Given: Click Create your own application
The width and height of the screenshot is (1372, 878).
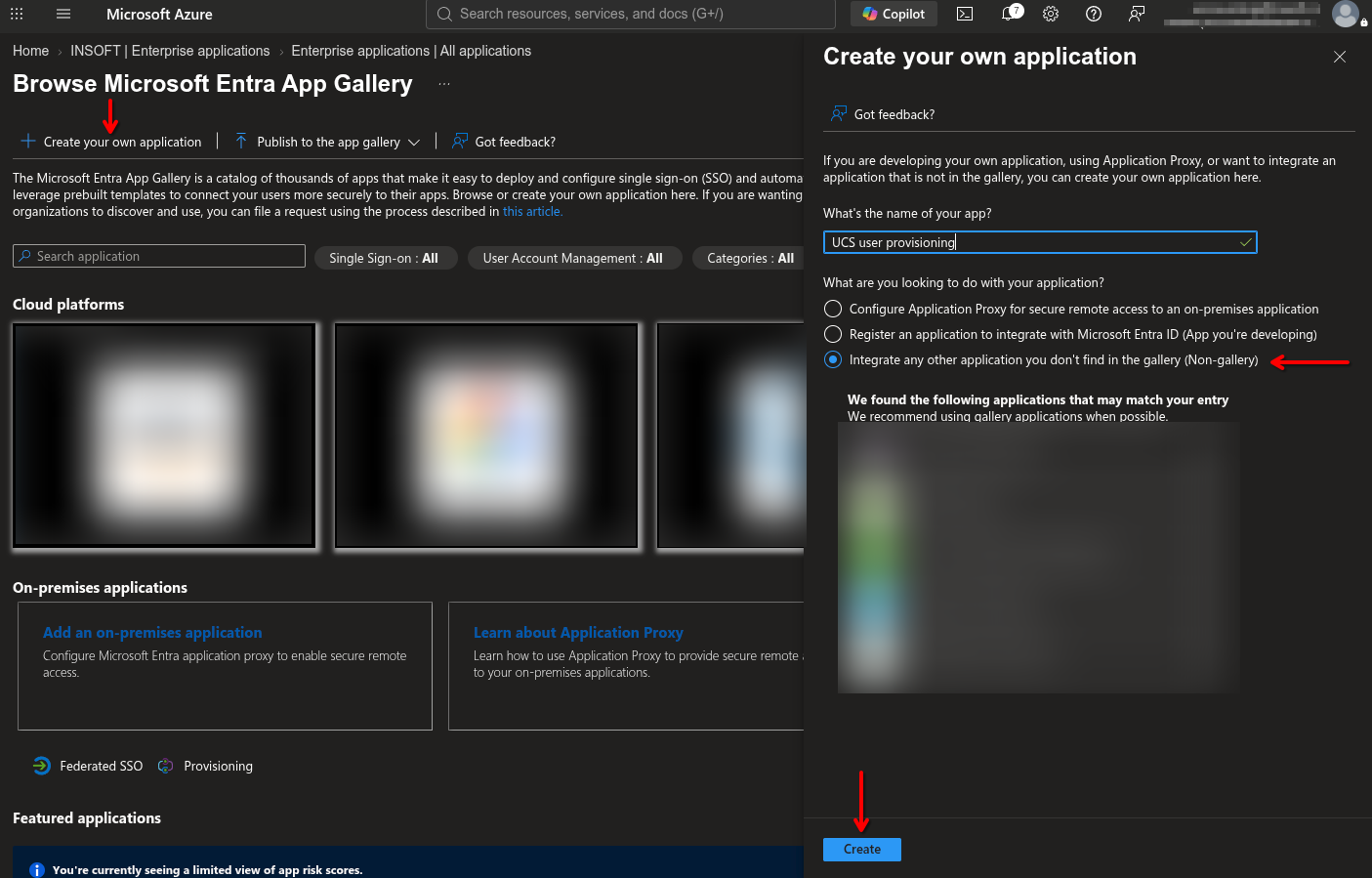Looking at the screenshot, I should point(111,142).
